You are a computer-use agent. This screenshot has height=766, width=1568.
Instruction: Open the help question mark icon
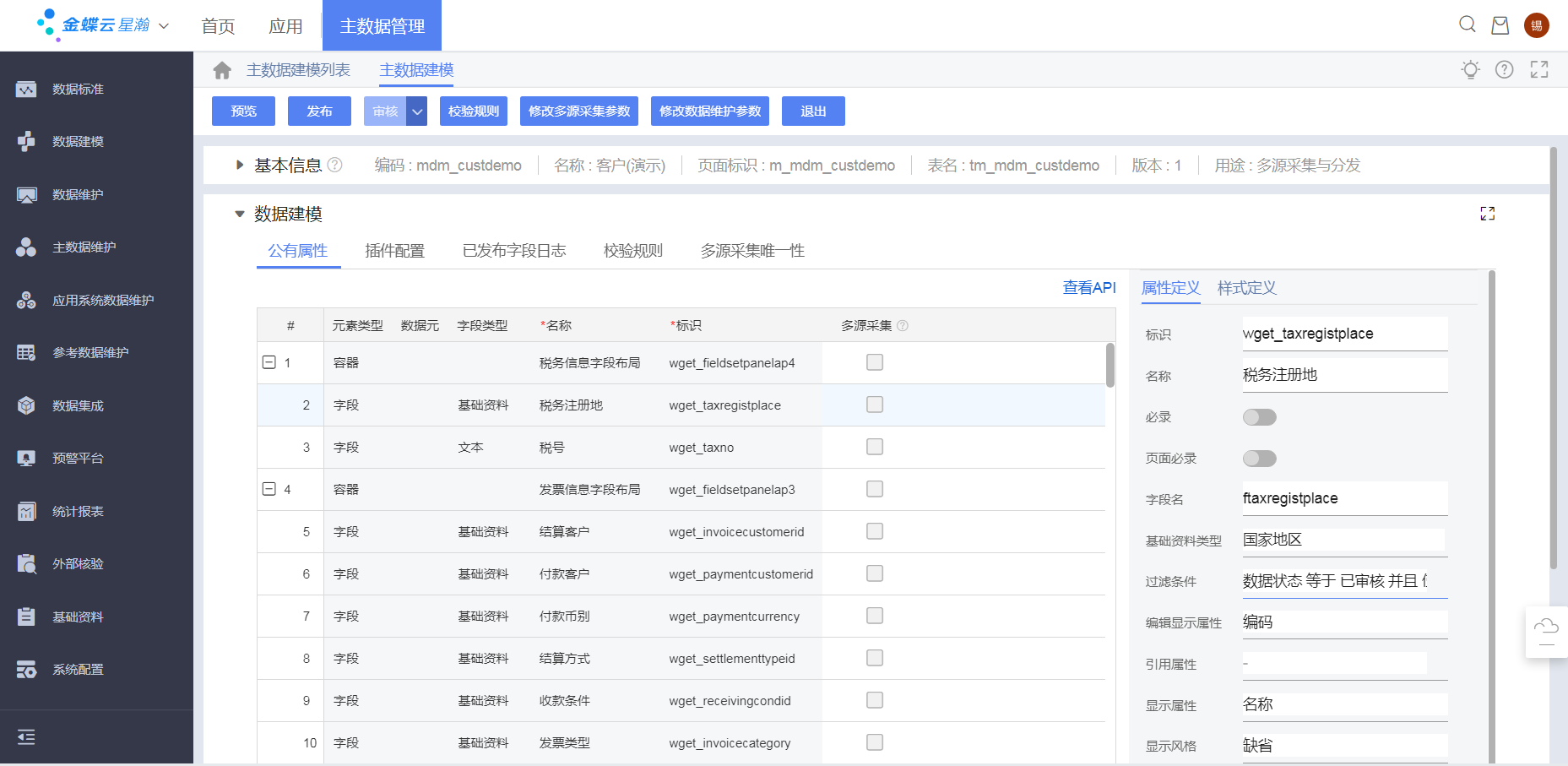point(1505,69)
